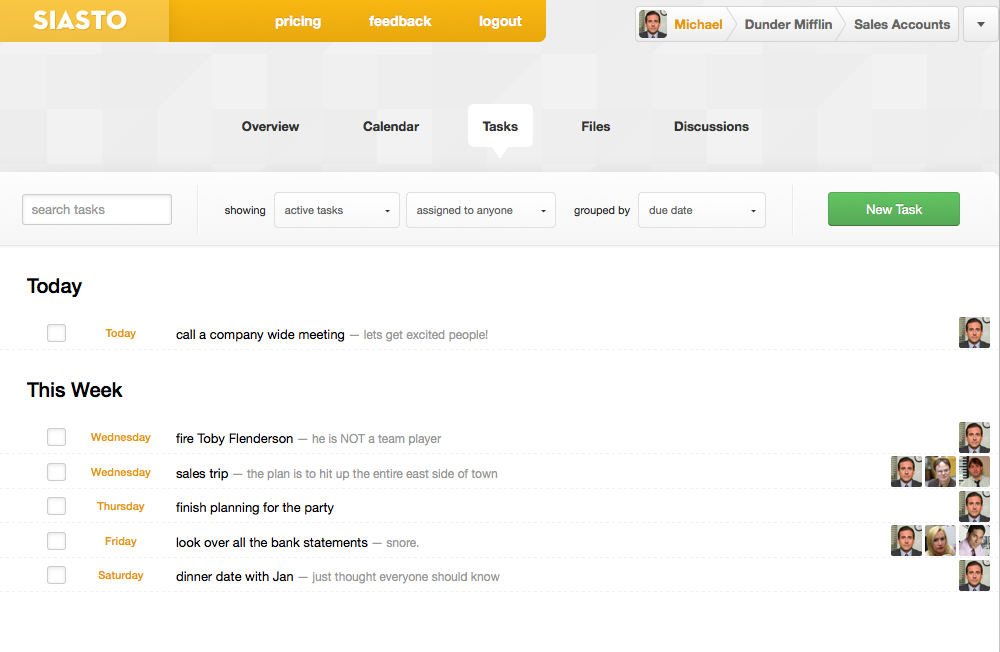This screenshot has width=1000, height=652.
Task: Tick the checkbox for dinner date with Jan
Action: 57,575
